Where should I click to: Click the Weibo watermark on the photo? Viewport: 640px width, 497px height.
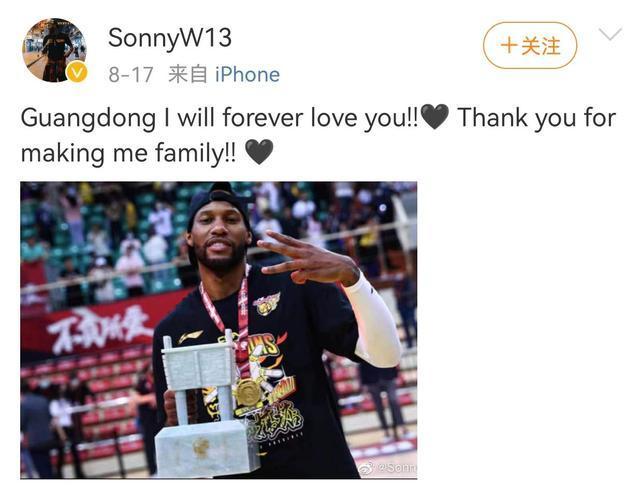point(388,467)
